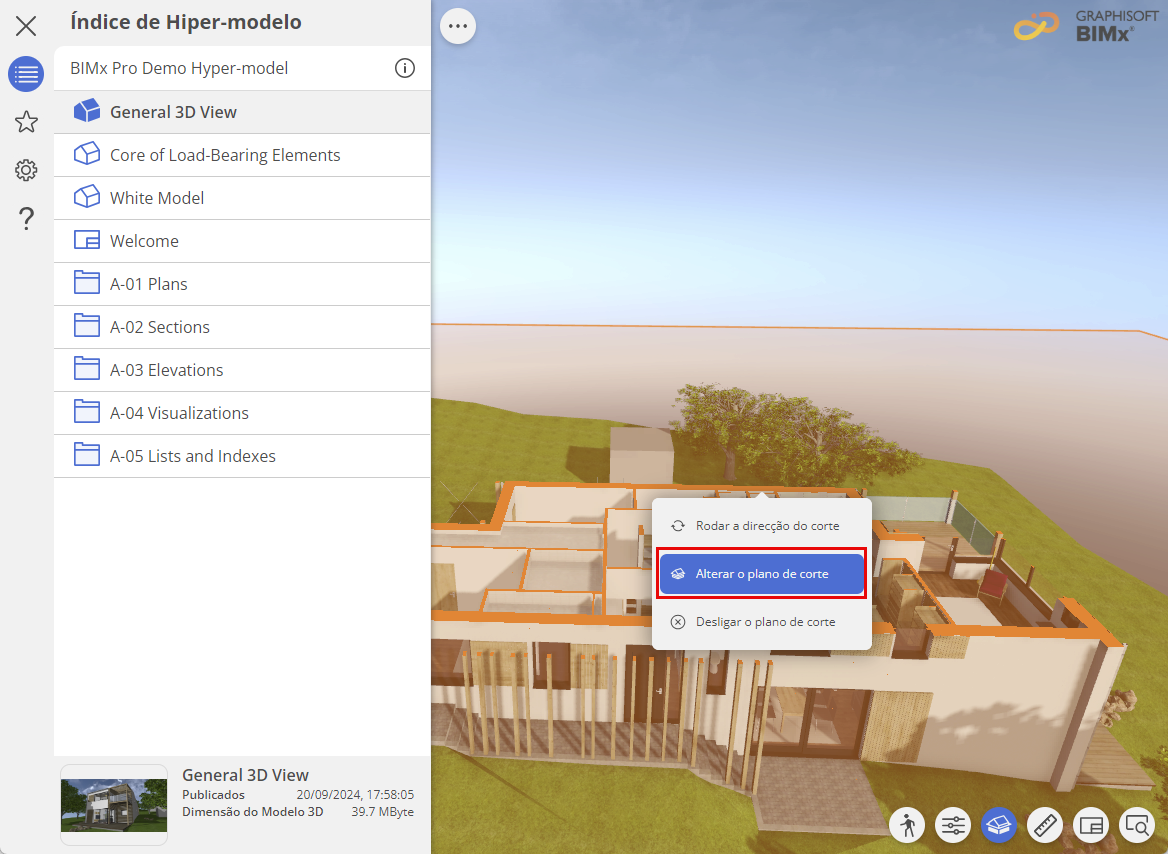Expand the A-02 Sections folder
This screenshot has width=1168, height=854.
(x=242, y=327)
